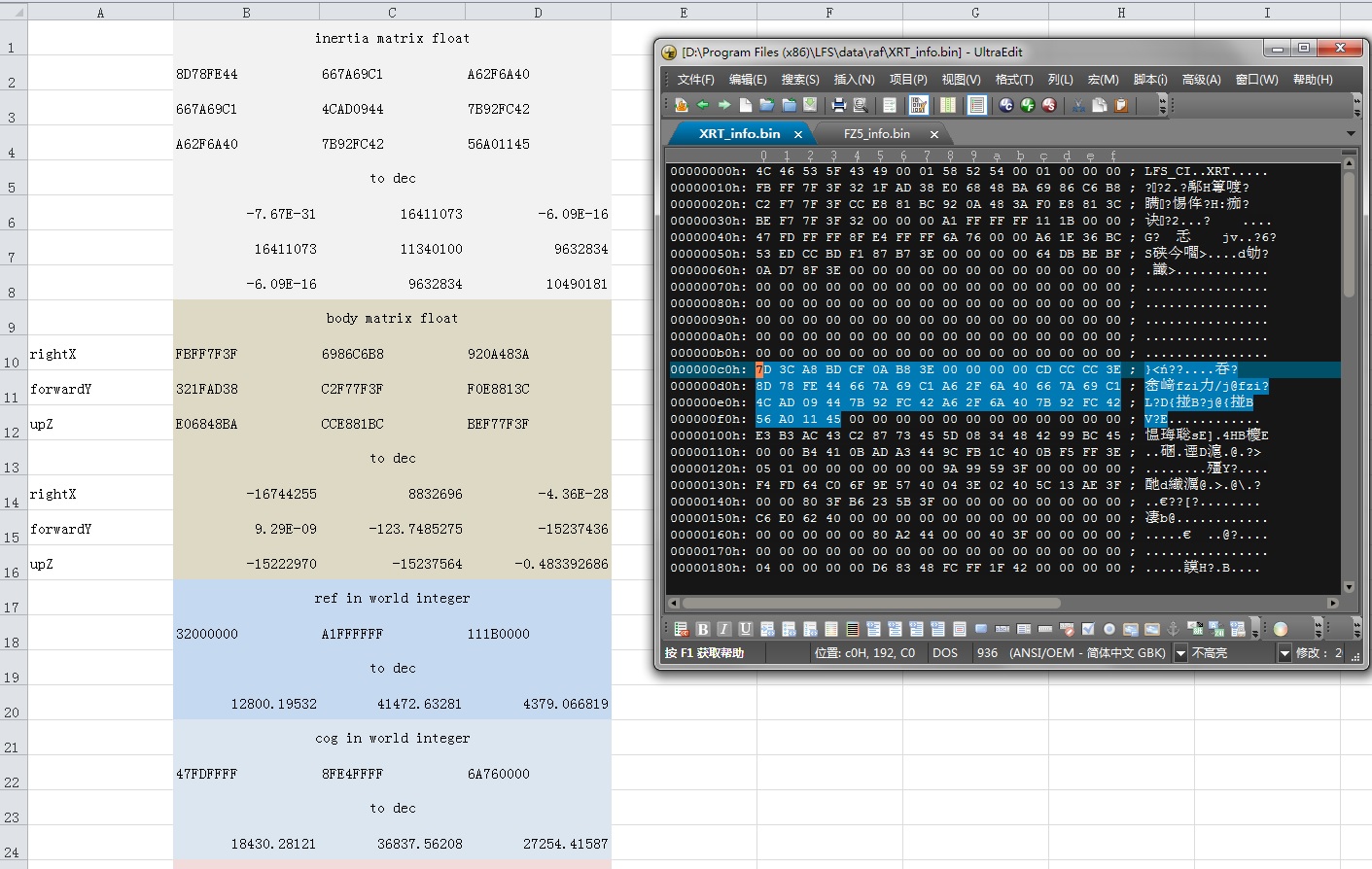Select the 'body matrix float' heading cell
This screenshot has height=869, width=1372.
pyautogui.click(x=392, y=318)
